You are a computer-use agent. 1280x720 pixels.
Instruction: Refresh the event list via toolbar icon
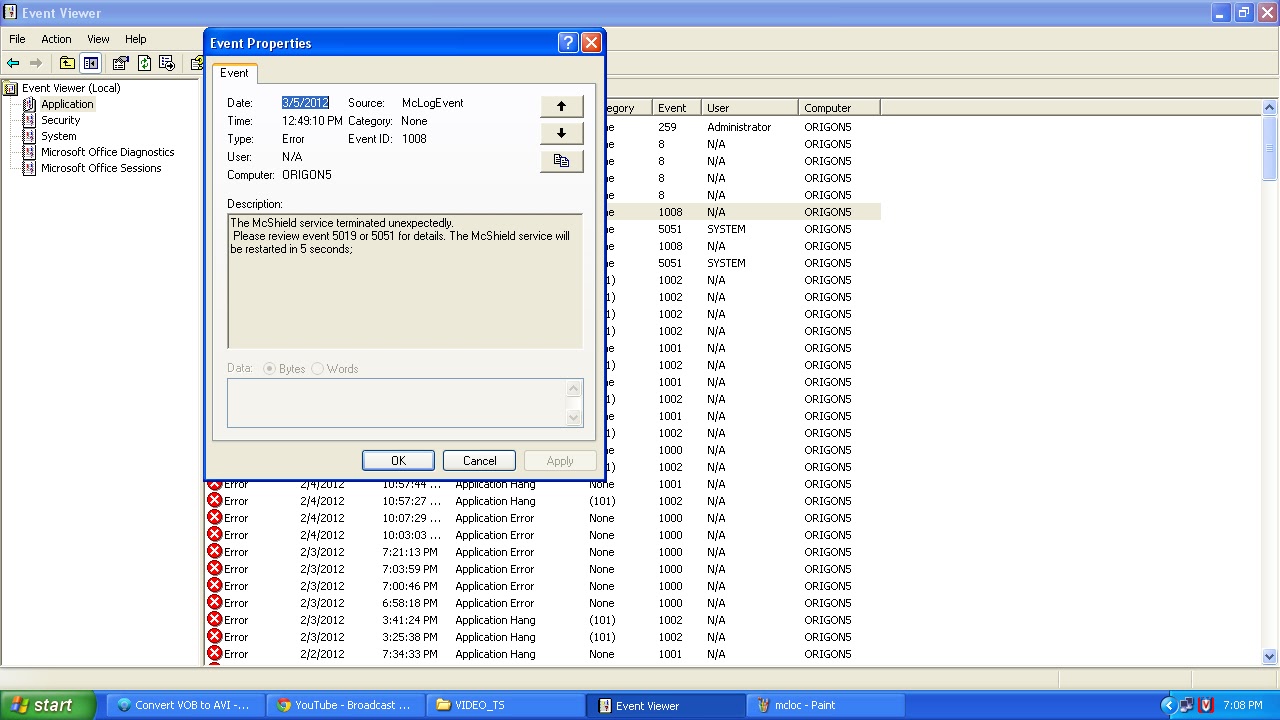[x=144, y=63]
